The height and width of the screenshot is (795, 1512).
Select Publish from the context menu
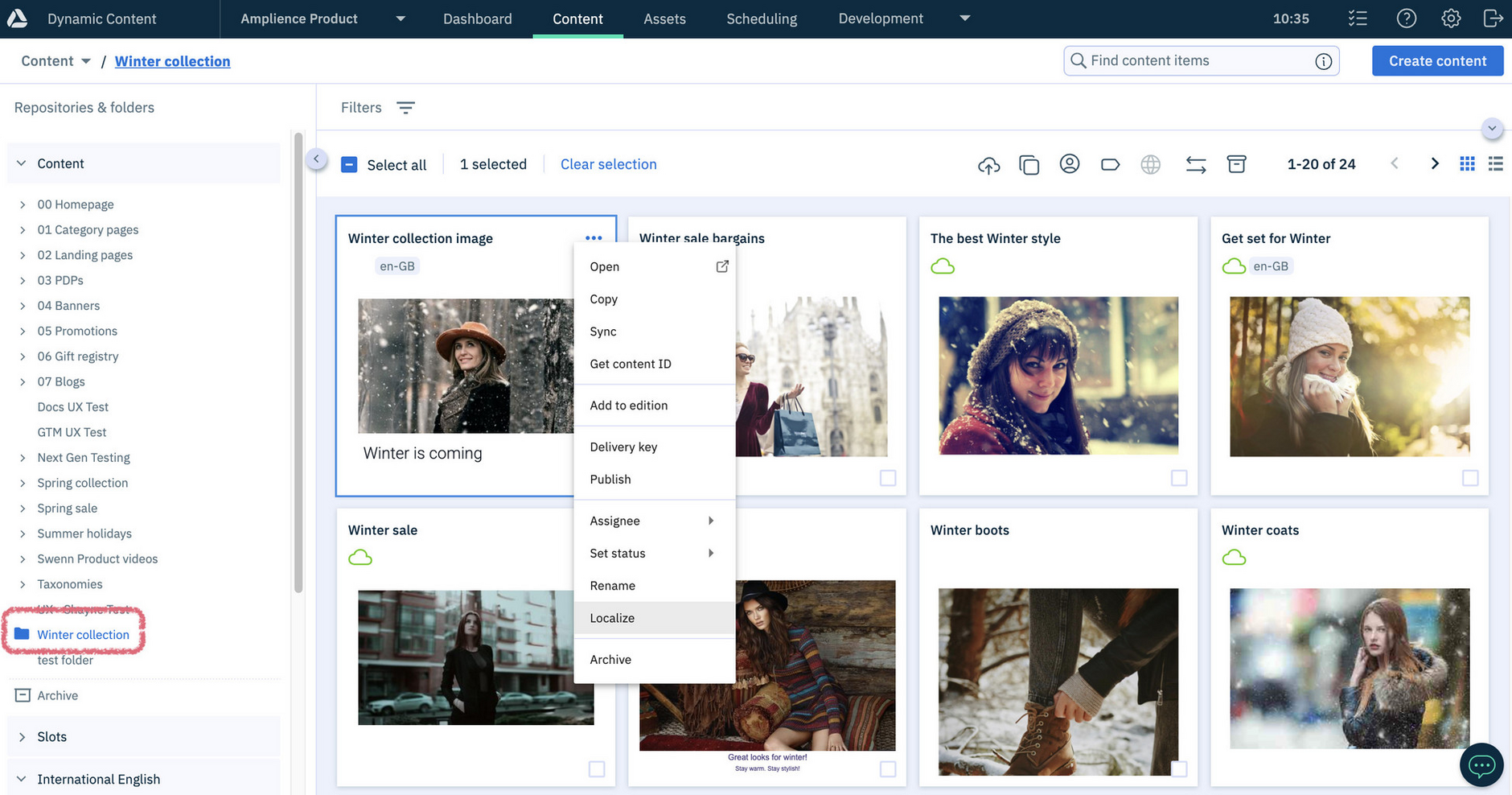click(654, 480)
